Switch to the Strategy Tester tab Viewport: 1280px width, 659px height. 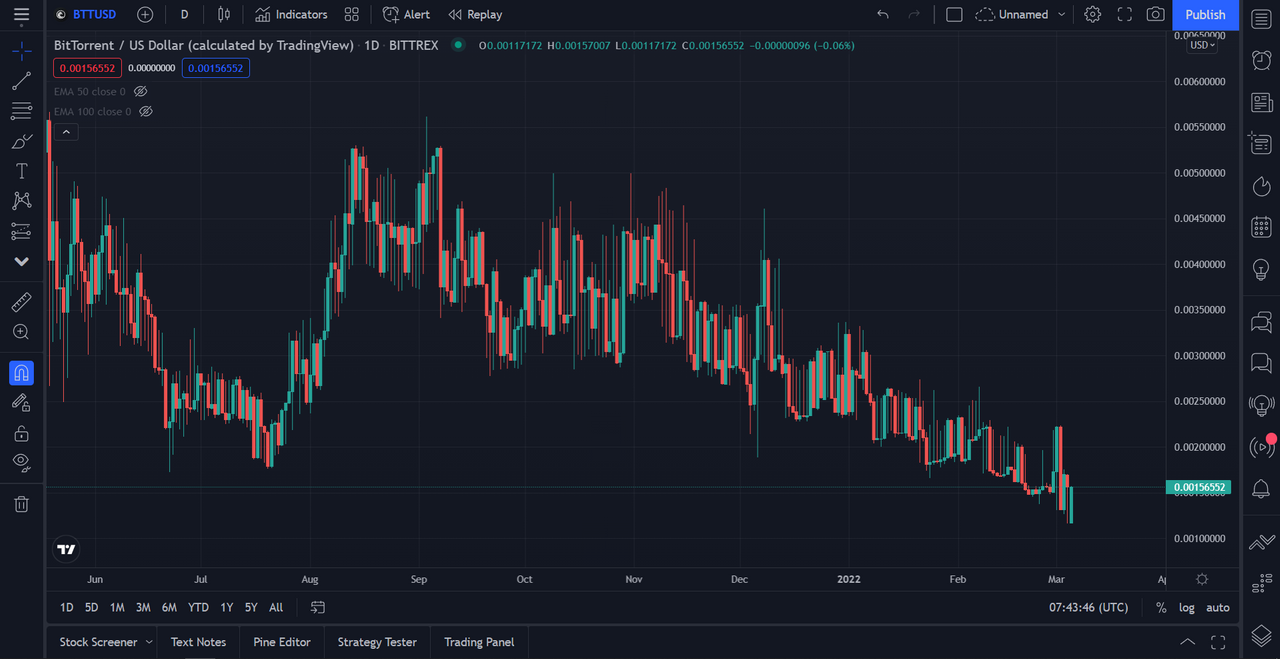point(377,642)
